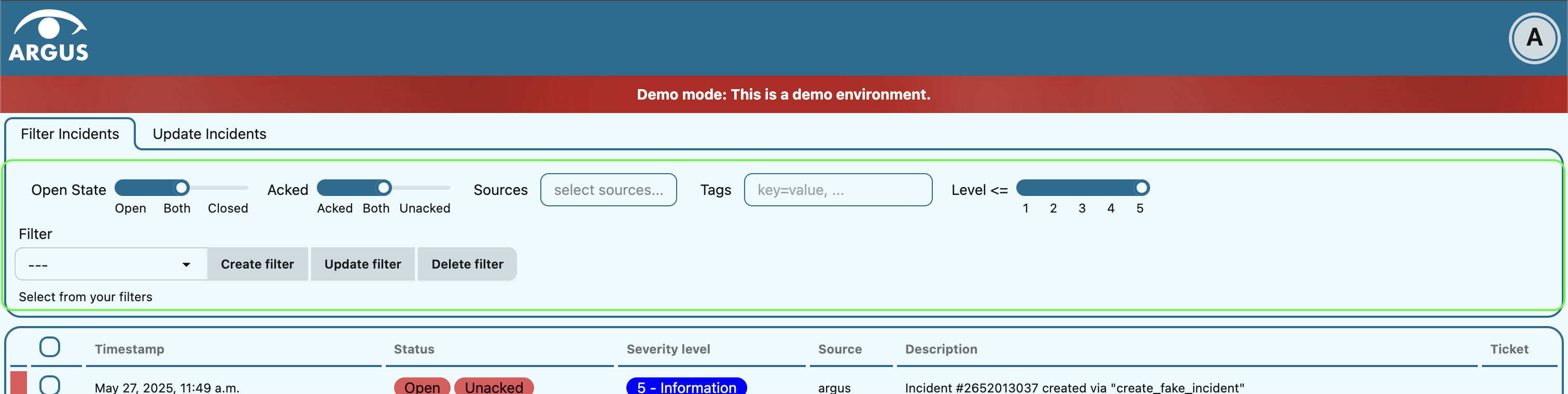Image resolution: width=1568 pixels, height=394 pixels.
Task: Open the Filter dropdown
Action: click(x=111, y=264)
